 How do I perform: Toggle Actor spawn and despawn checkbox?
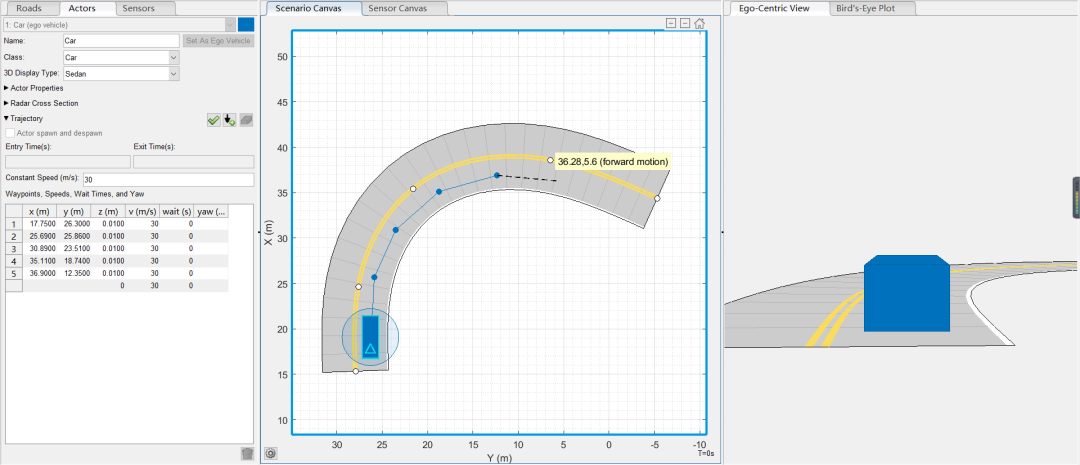pyautogui.click(x=10, y=133)
